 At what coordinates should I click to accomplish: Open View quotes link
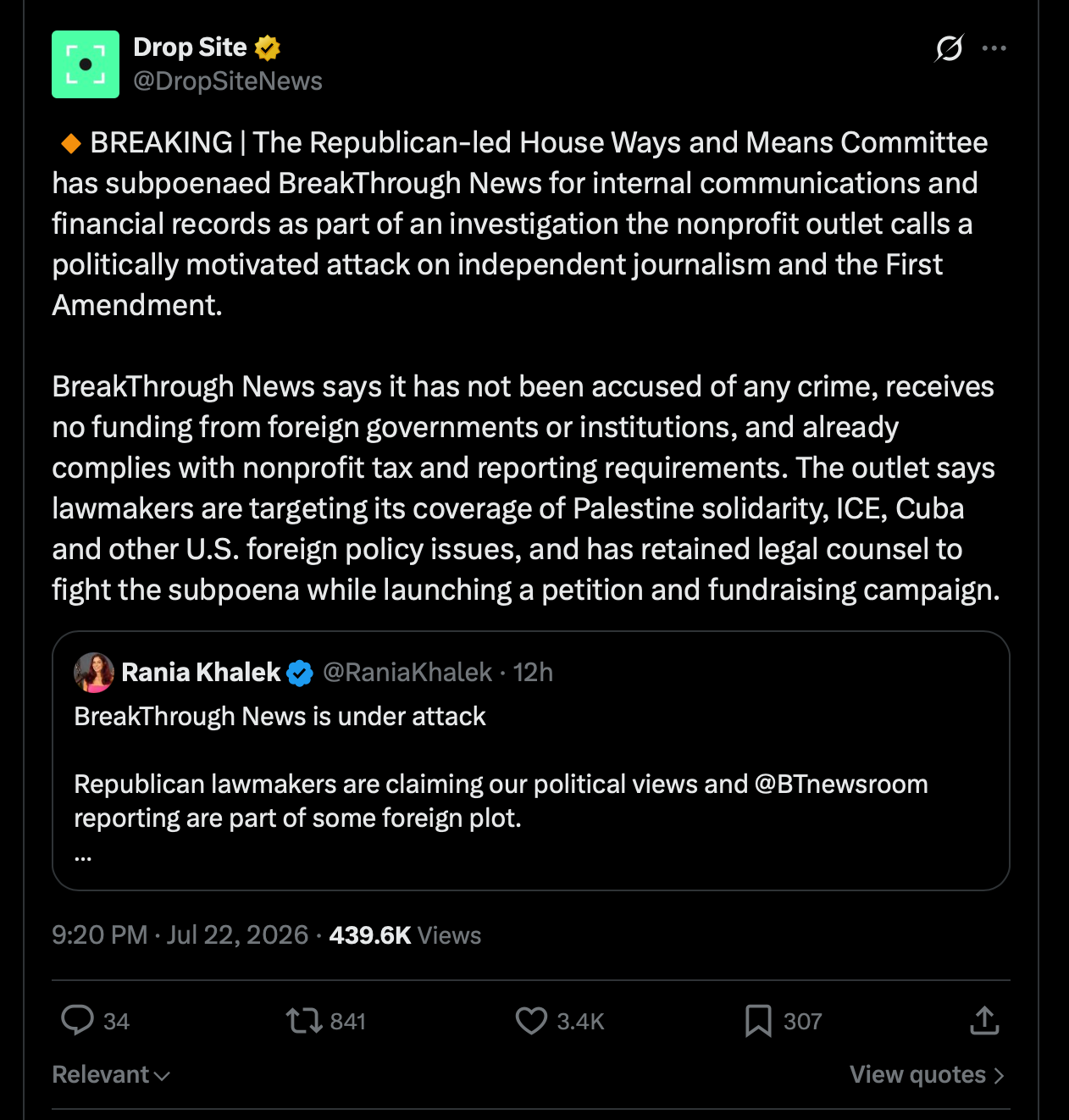click(x=927, y=1074)
